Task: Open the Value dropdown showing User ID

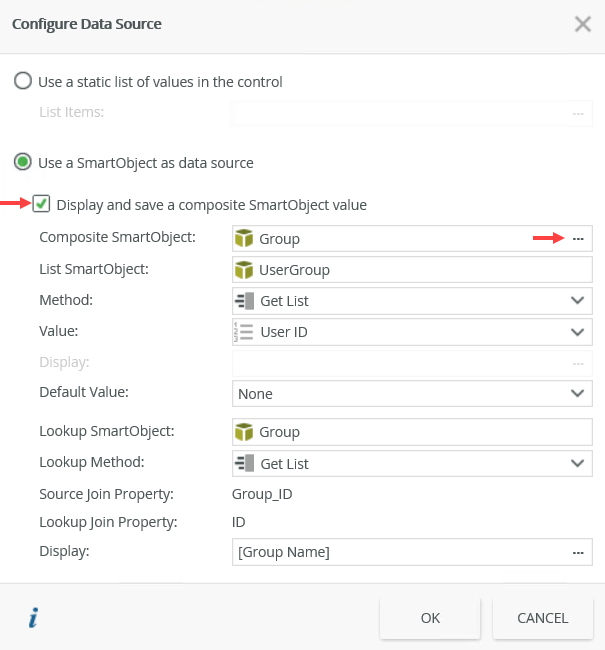Action: tap(577, 332)
